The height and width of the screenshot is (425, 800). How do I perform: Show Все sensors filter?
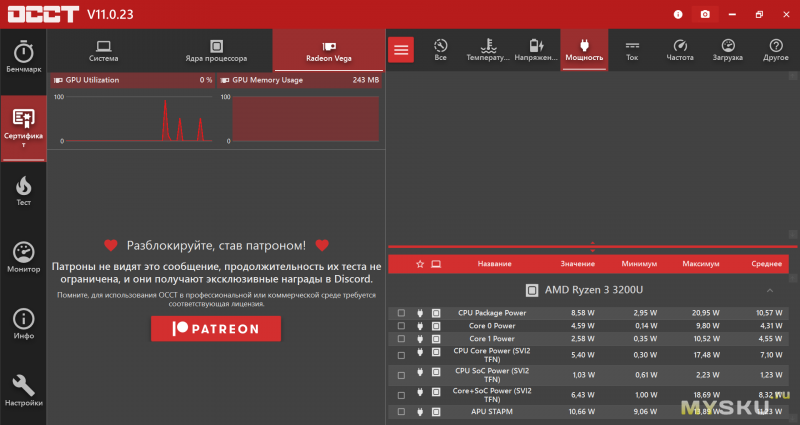point(440,50)
